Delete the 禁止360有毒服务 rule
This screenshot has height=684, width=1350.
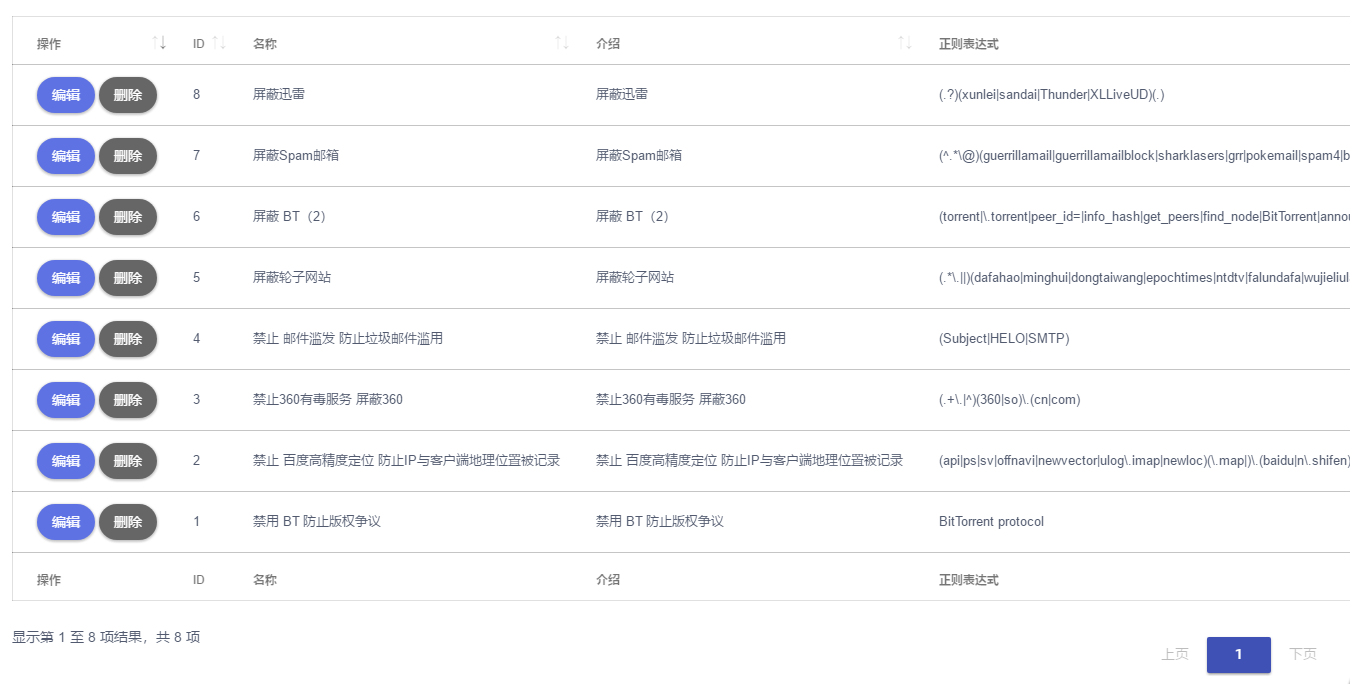(128, 400)
